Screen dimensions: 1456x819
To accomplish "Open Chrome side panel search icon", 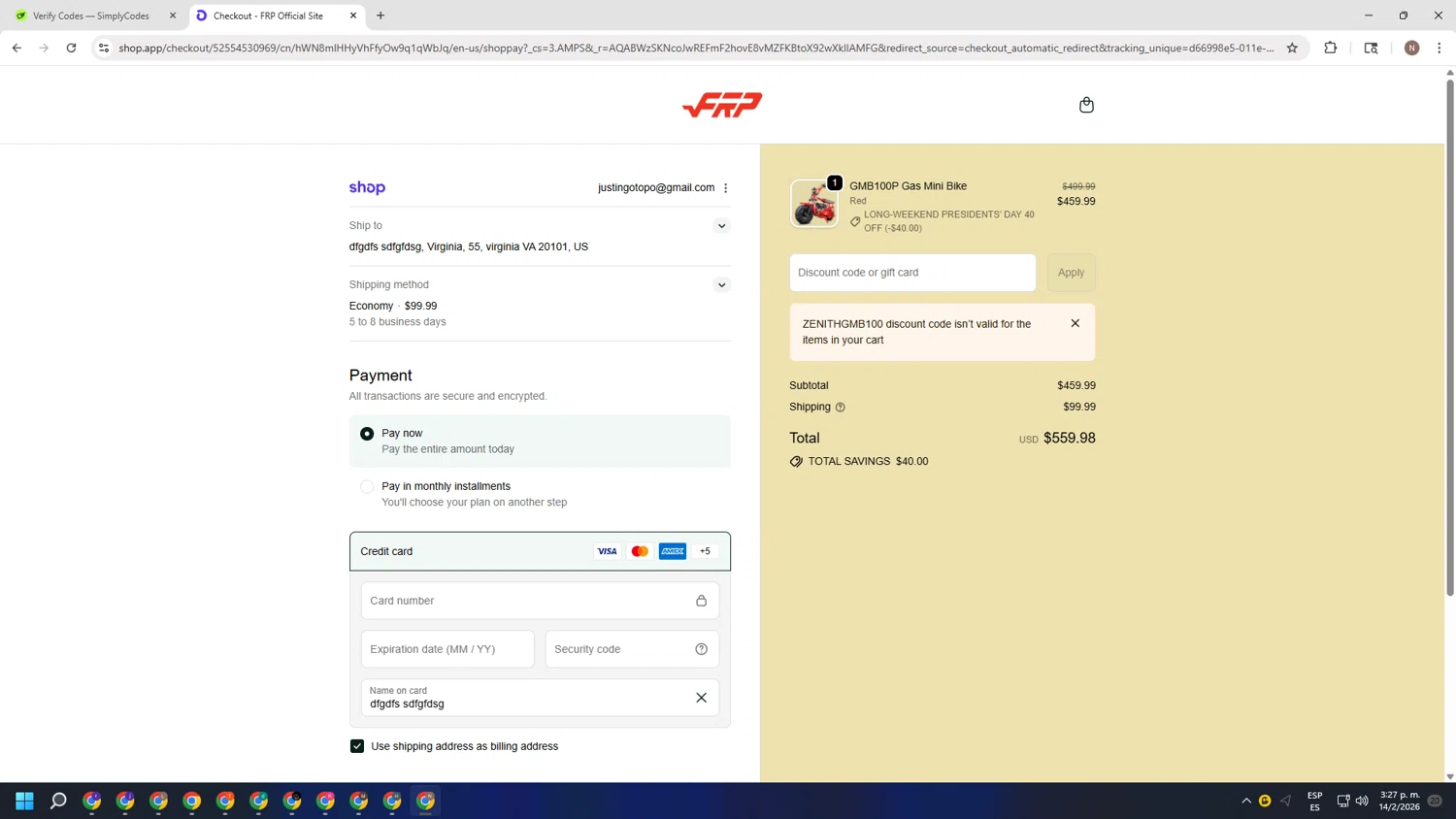I will coord(1371,48).
